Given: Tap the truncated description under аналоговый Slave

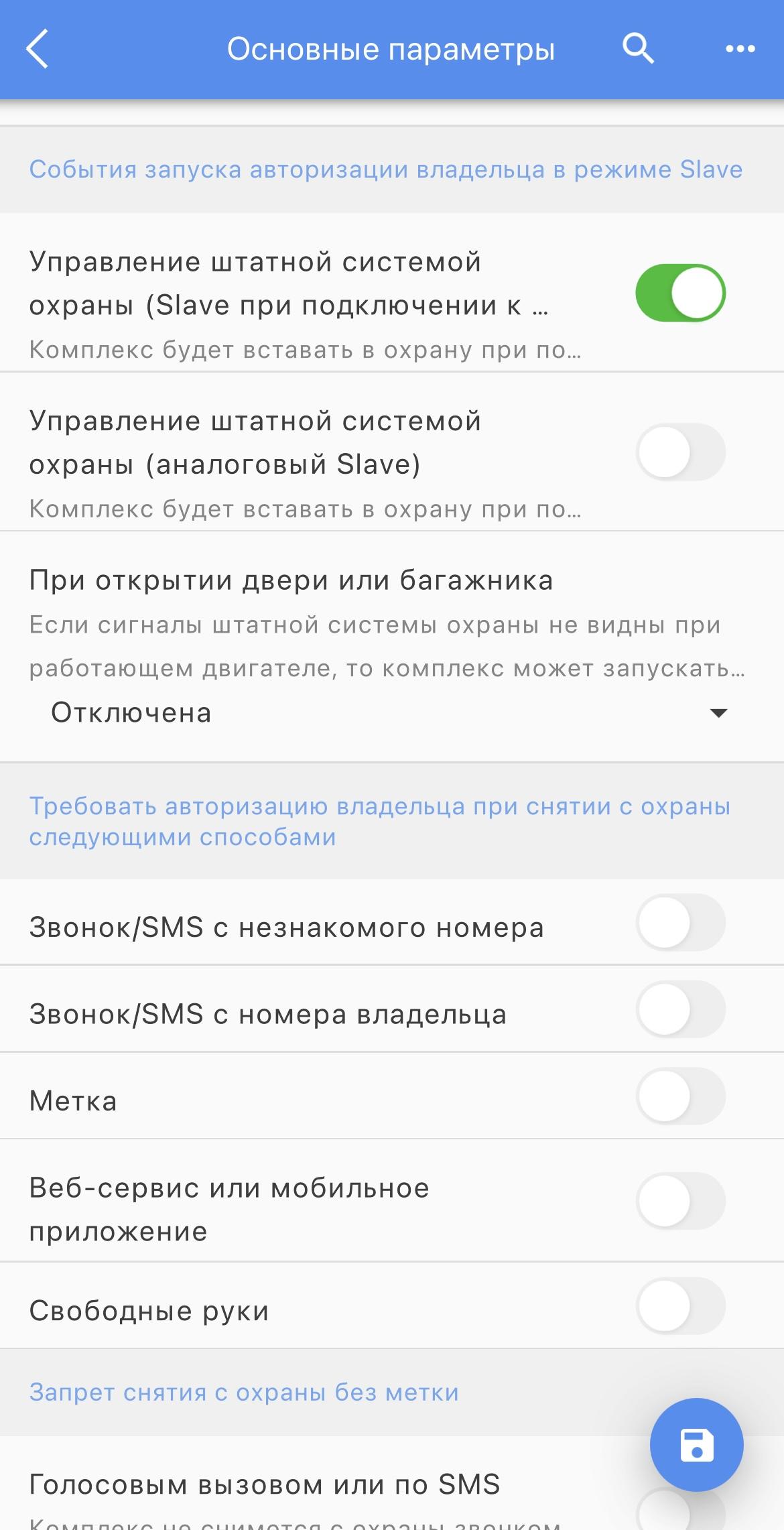Looking at the screenshot, I should click(305, 509).
